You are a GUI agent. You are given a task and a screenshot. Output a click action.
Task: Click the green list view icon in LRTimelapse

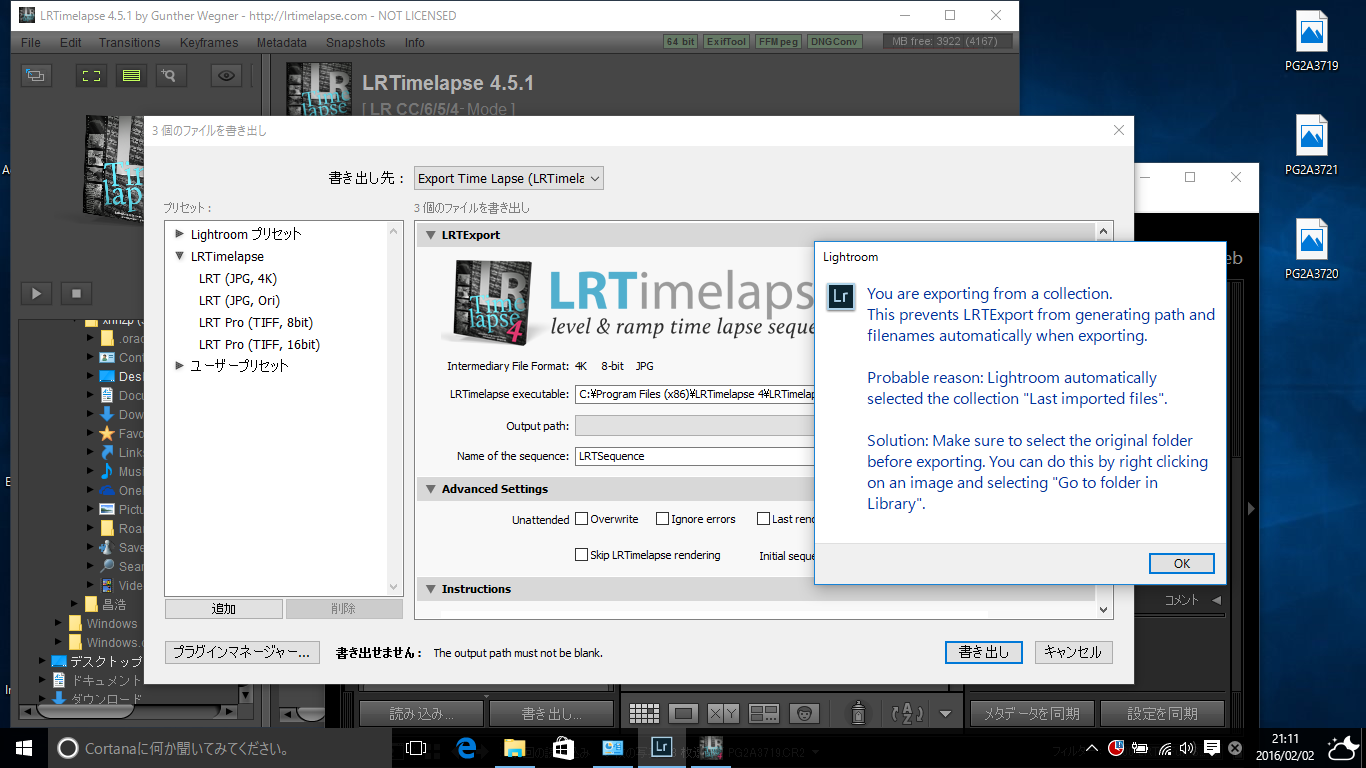131,75
